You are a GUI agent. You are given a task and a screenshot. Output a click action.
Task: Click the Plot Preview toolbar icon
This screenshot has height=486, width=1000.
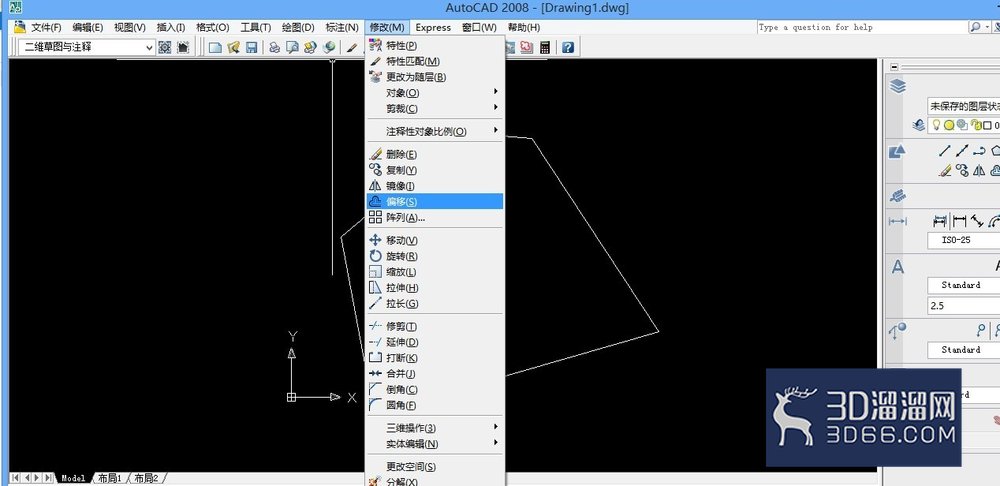[293, 47]
